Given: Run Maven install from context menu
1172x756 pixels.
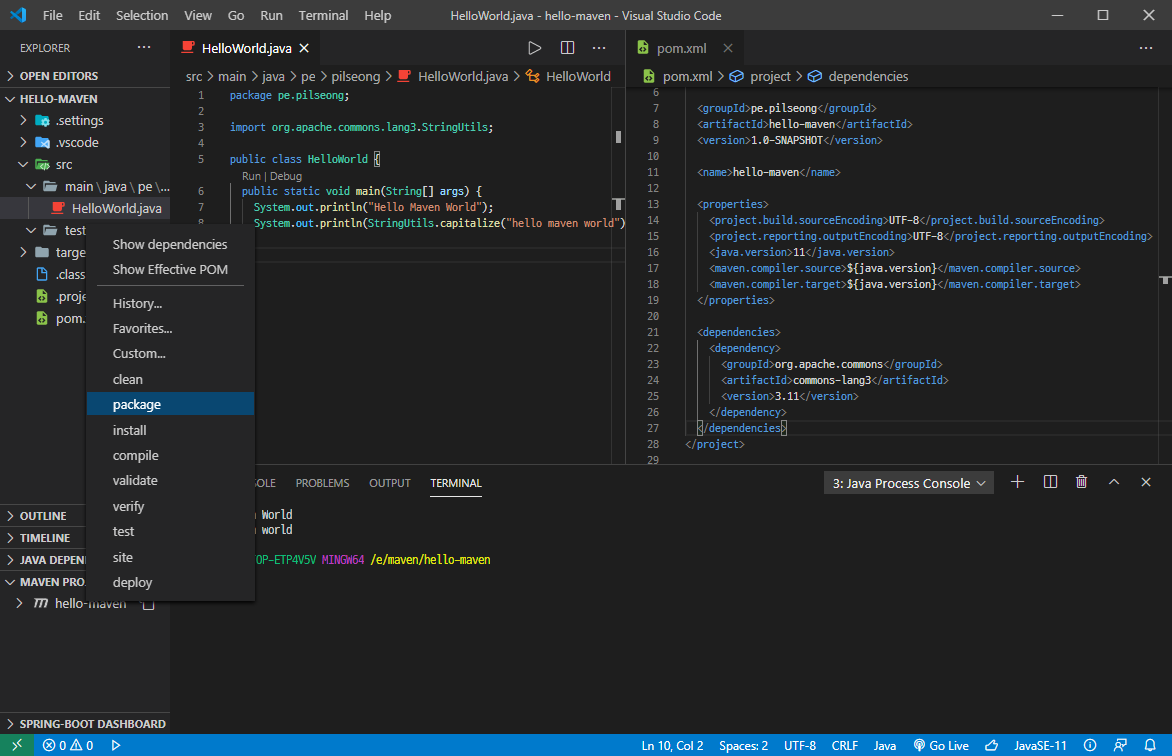Looking at the screenshot, I should click(x=170, y=430).
